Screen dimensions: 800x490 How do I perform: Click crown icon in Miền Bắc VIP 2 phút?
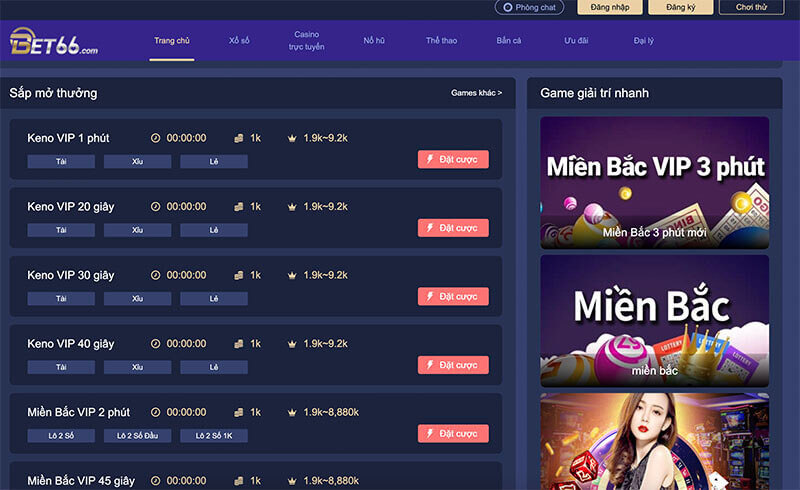(292, 412)
